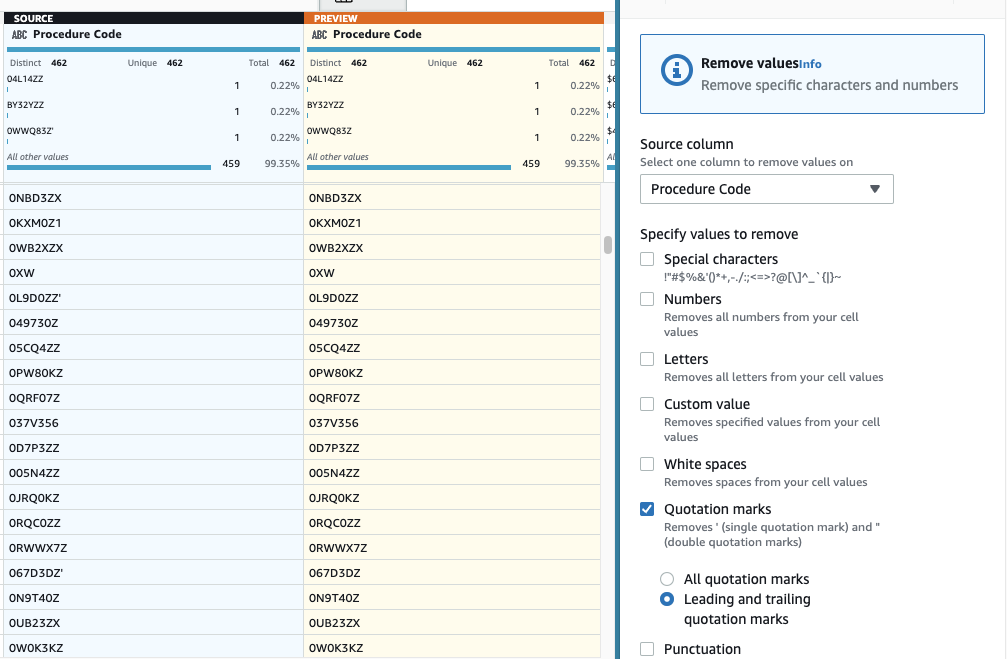Viewport: 1007px width, 659px height.
Task: Click the 0WWQ83Z' value in Source statistics
Action: 30,131
